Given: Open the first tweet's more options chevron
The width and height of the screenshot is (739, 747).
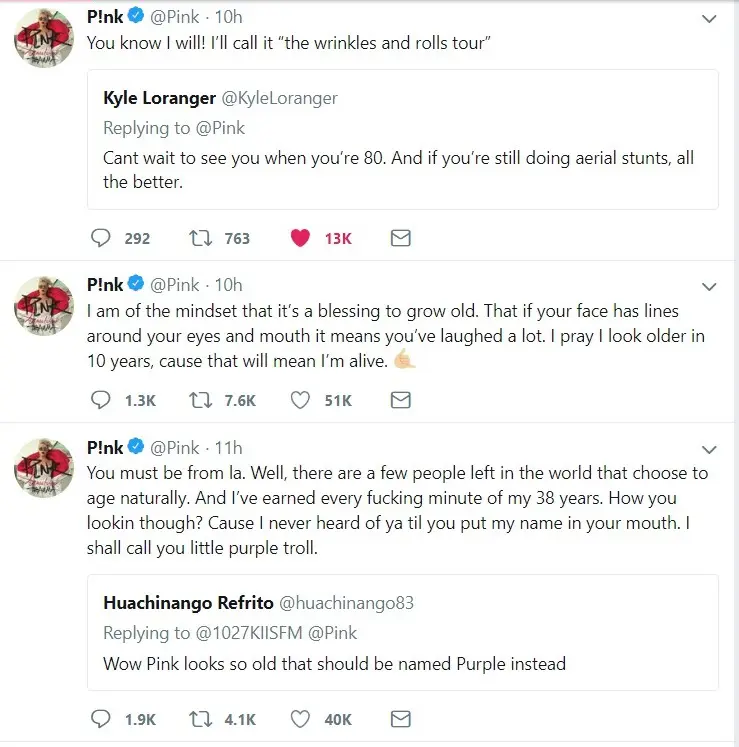Looking at the screenshot, I should 709,19.
